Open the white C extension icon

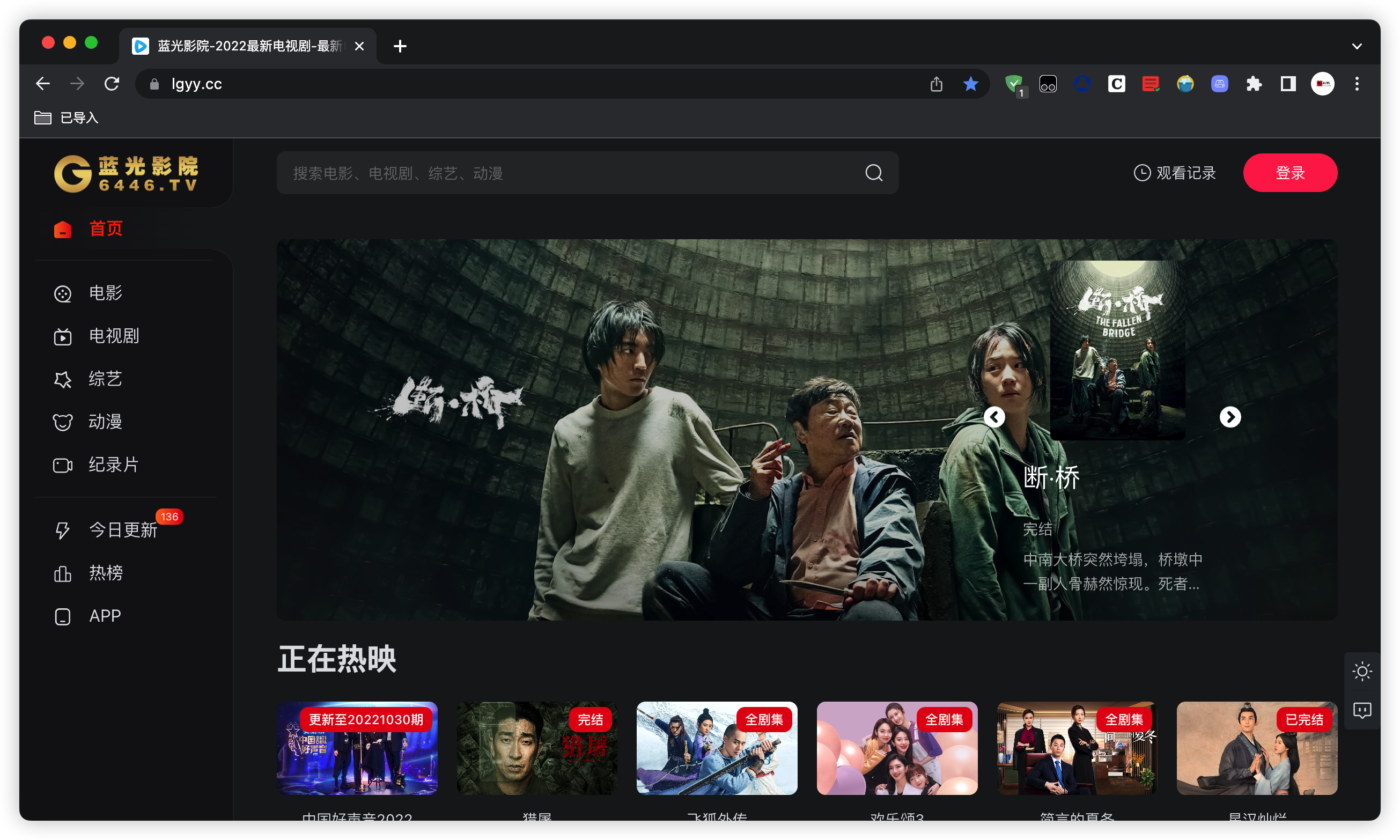click(x=1116, y=84)
